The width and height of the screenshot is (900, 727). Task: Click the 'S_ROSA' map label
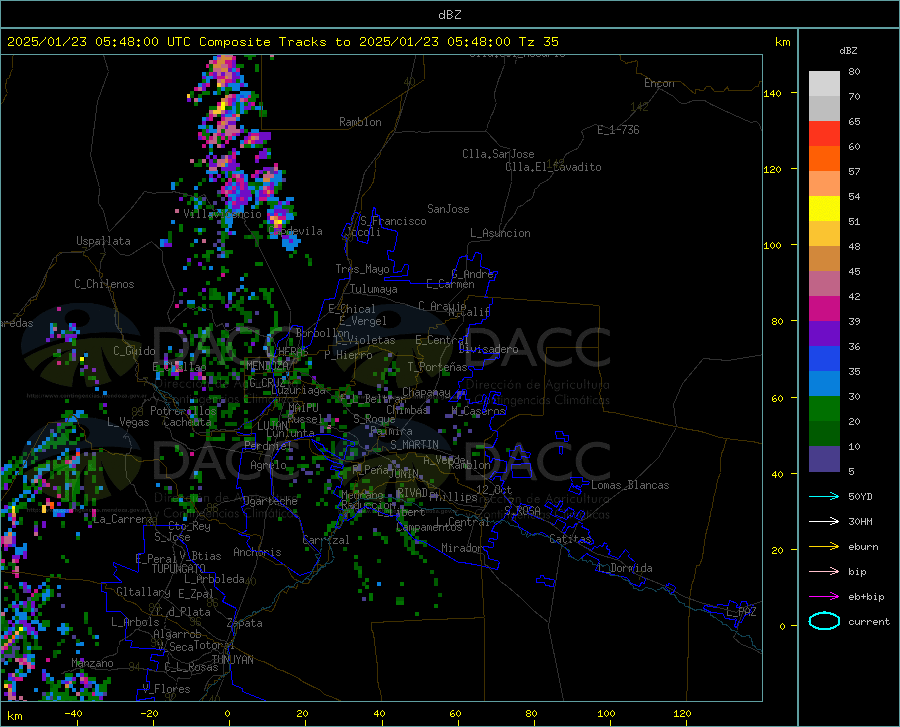point(522,510)
